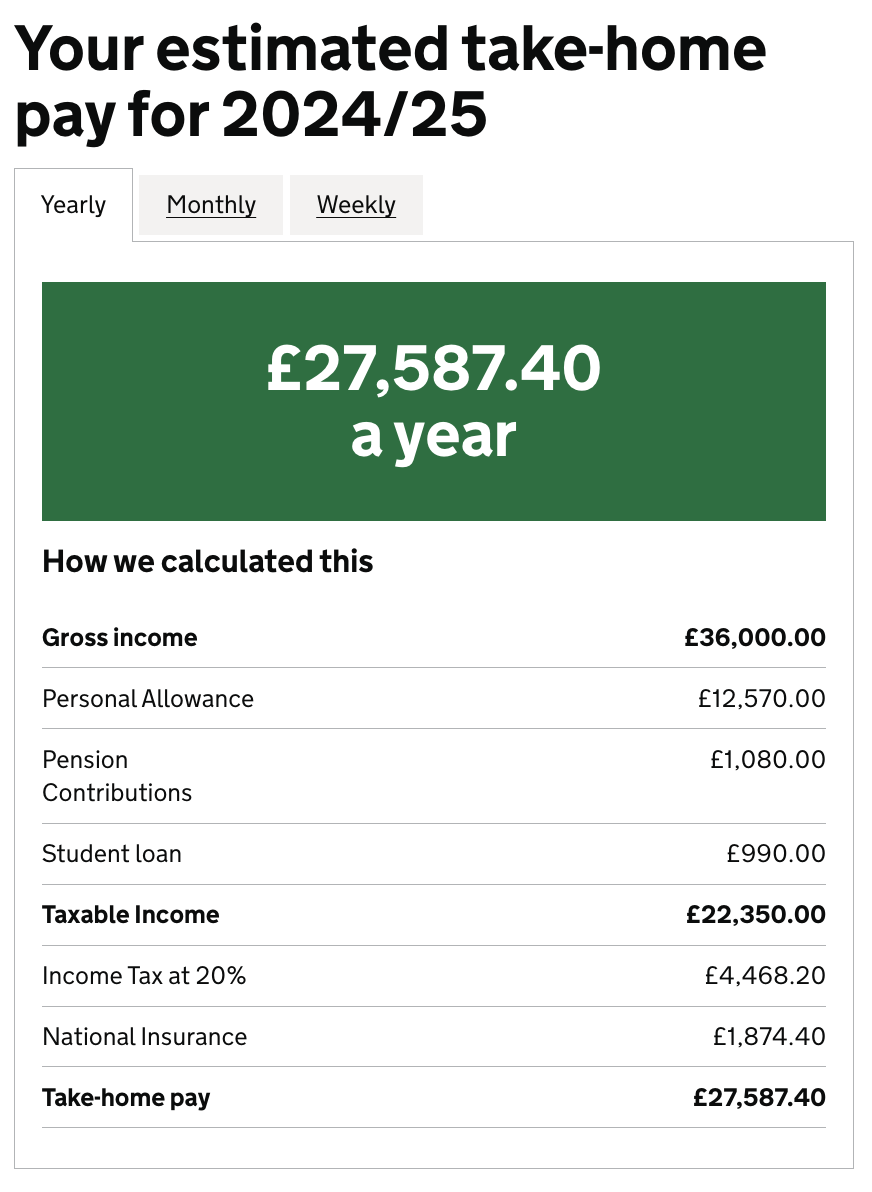Click the 'How we calculated this' heading
872x1192 pixels.
click(208, 562)
